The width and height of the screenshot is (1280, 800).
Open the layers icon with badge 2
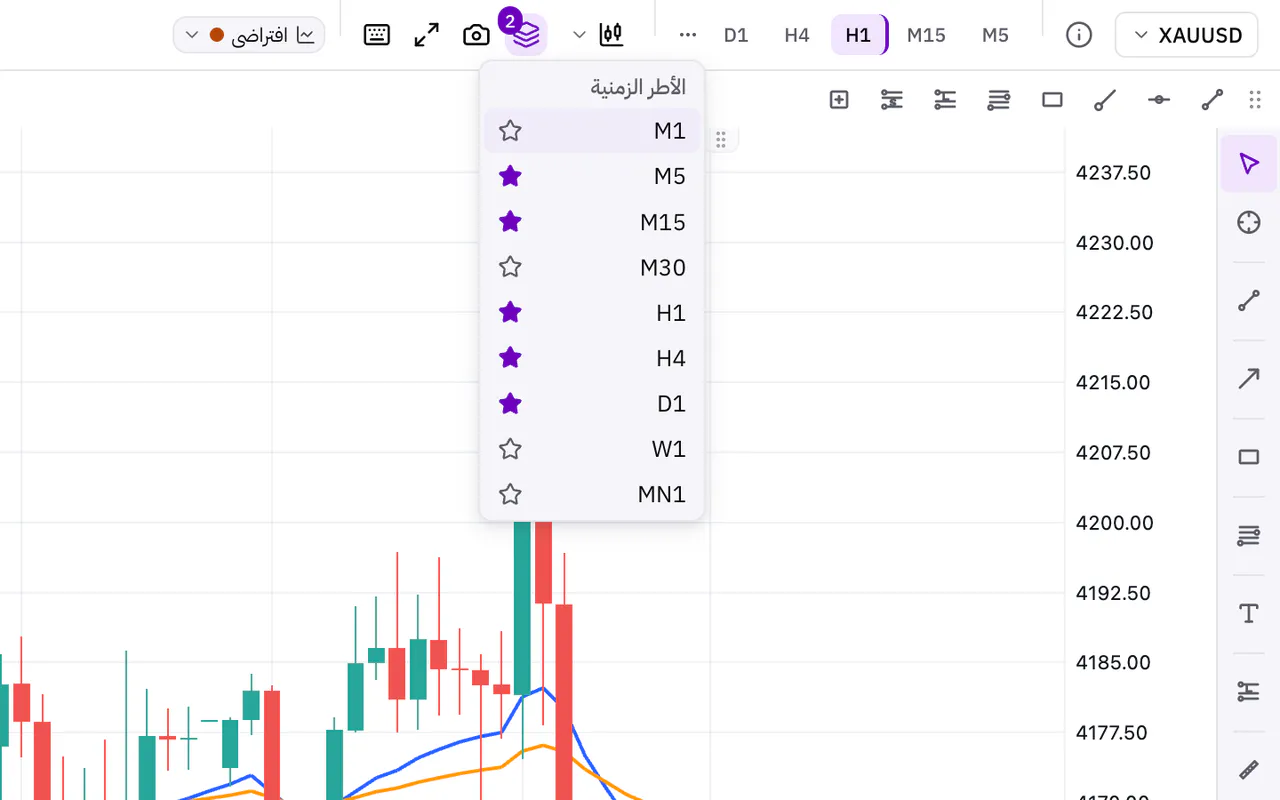pyautogui.click(x=527, y=35)
